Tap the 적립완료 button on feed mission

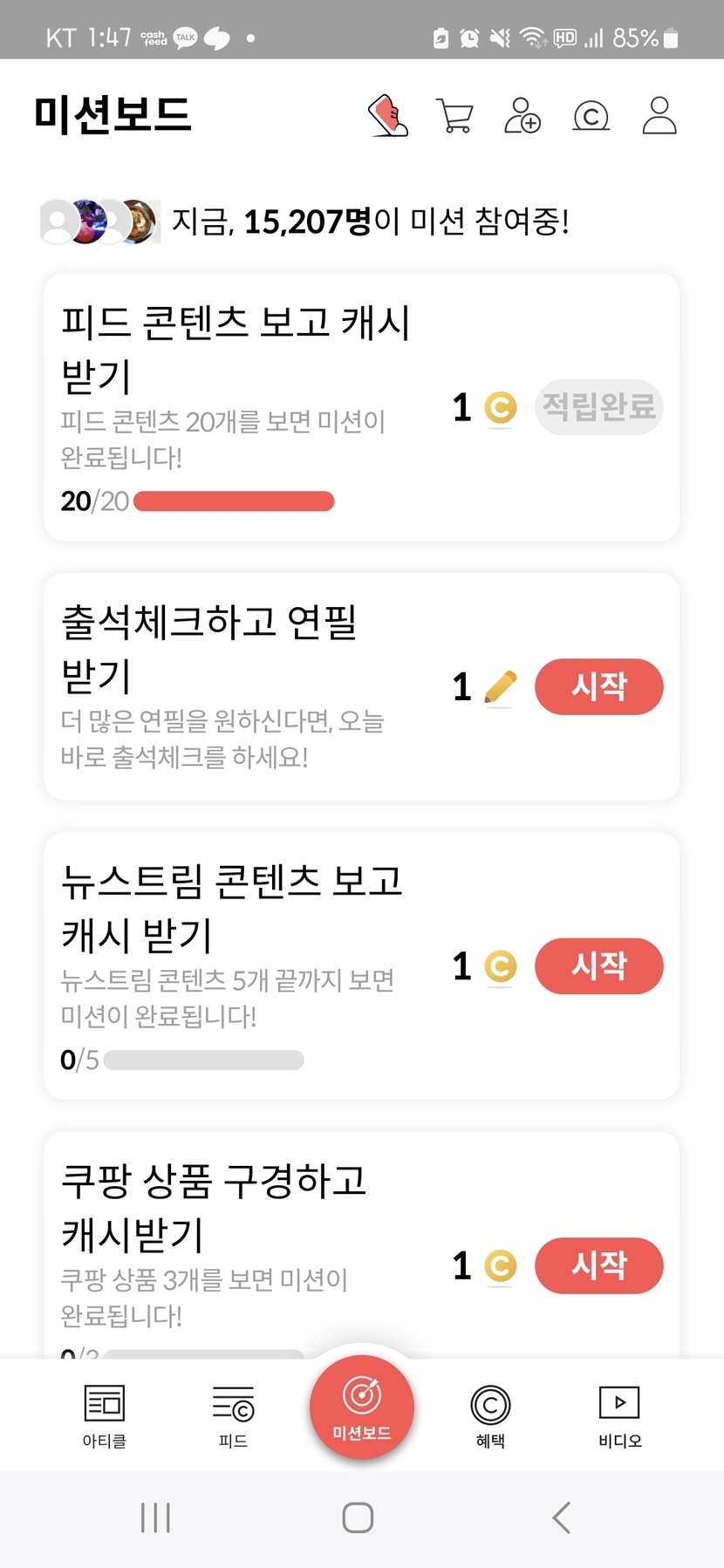598,406
